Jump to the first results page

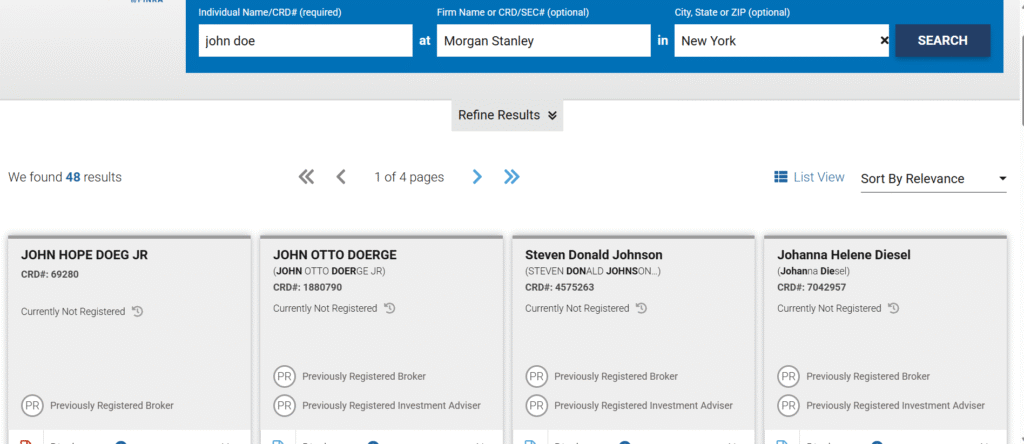pos(306,177)
